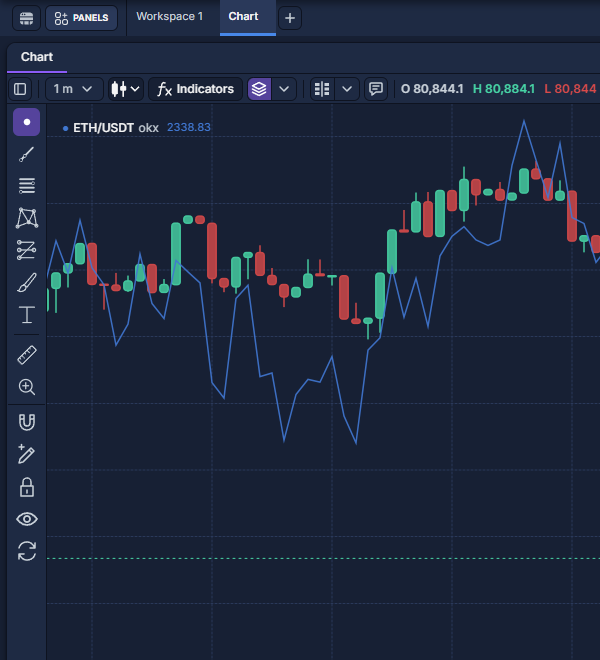Select the ruler measure tool
The height and width of the screenshot is (660, 600).
pyautogui.click(x=27, y=355)
